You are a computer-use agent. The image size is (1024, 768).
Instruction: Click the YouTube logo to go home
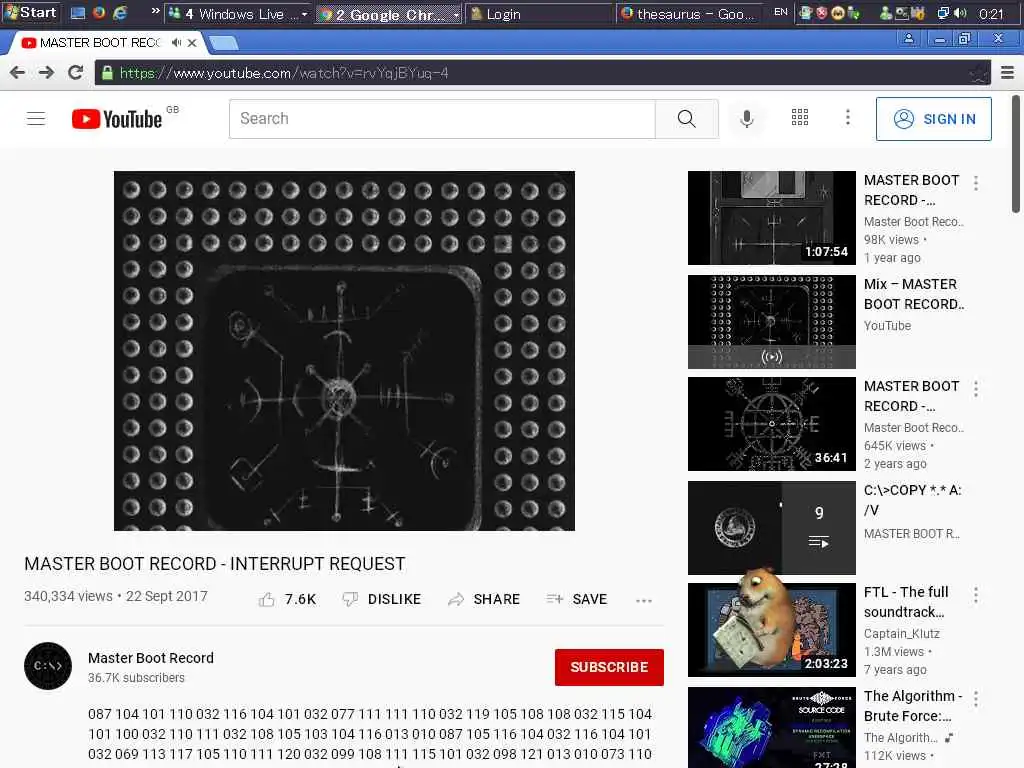click(x=118, y=119)
